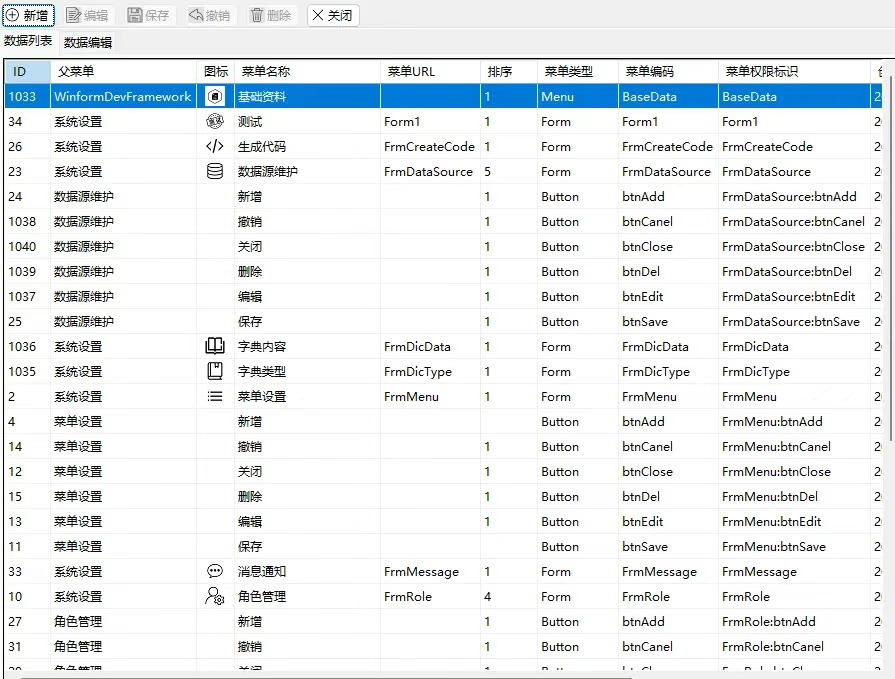Switch to the 数据编辑 tab
Image resolution: width=895 pixels, height=679 pixels.
click(88, 42)
